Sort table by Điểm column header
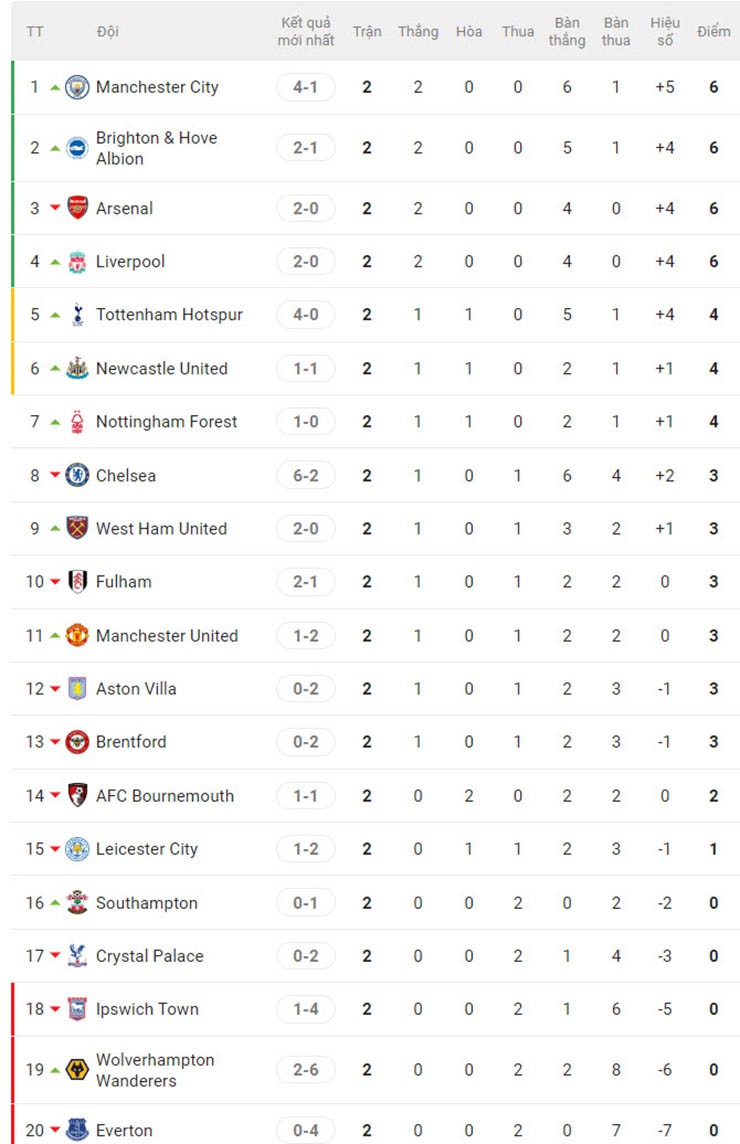Image resolution: width=740 pixels, height=1144 pixels. 714,31
